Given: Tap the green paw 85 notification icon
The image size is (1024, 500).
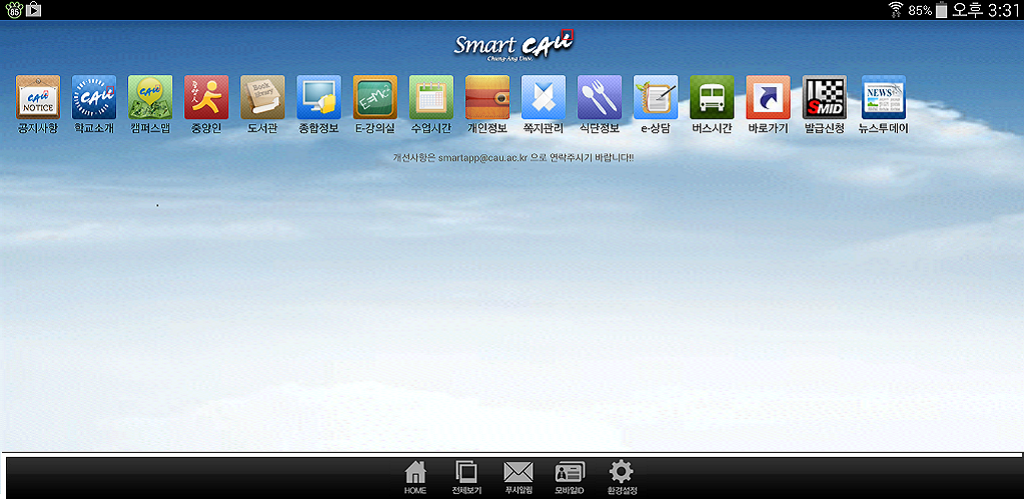Looking at the screenshot, I should (x=14, y=10).
